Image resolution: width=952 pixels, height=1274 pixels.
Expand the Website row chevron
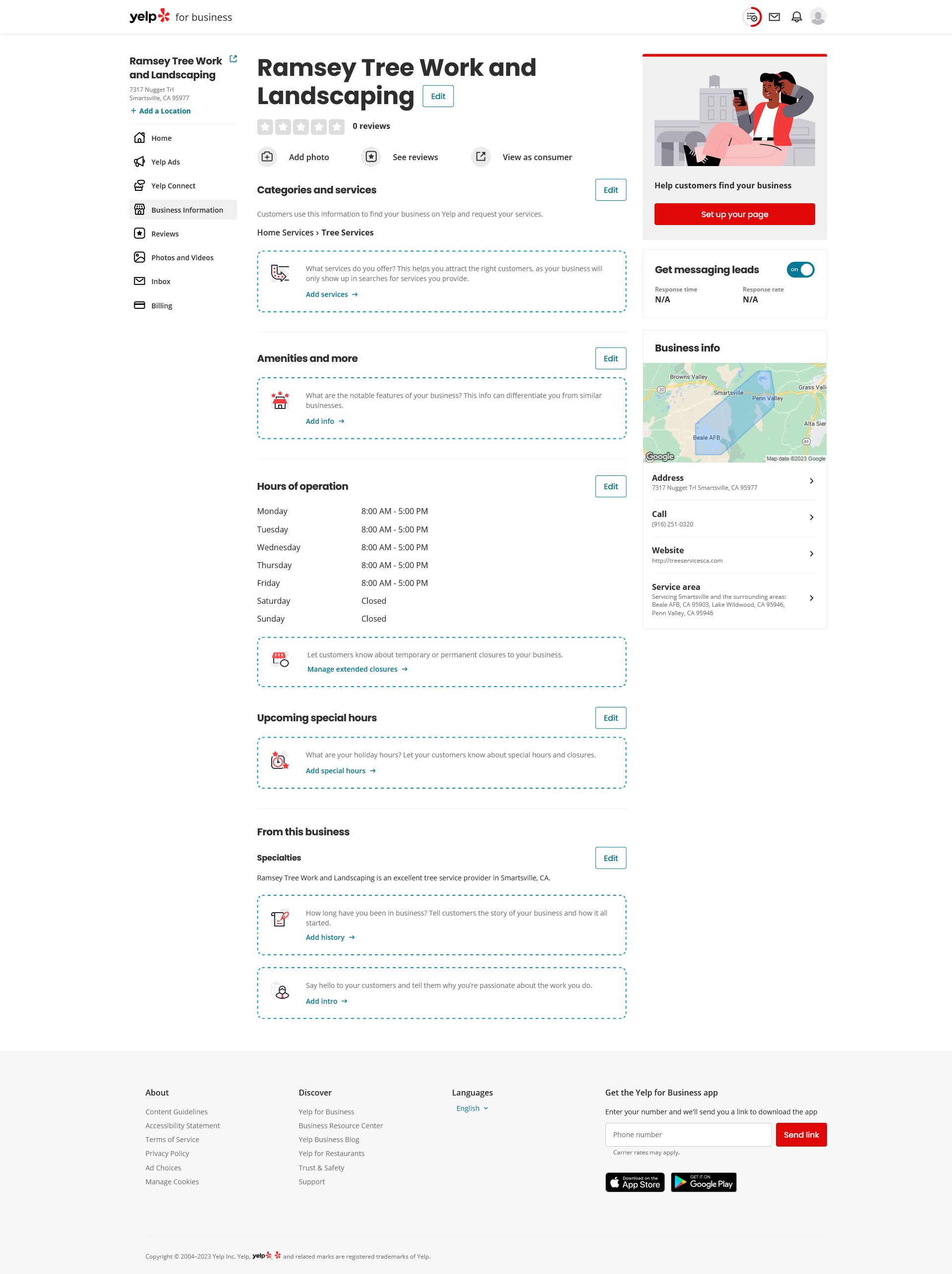[811, 554]
